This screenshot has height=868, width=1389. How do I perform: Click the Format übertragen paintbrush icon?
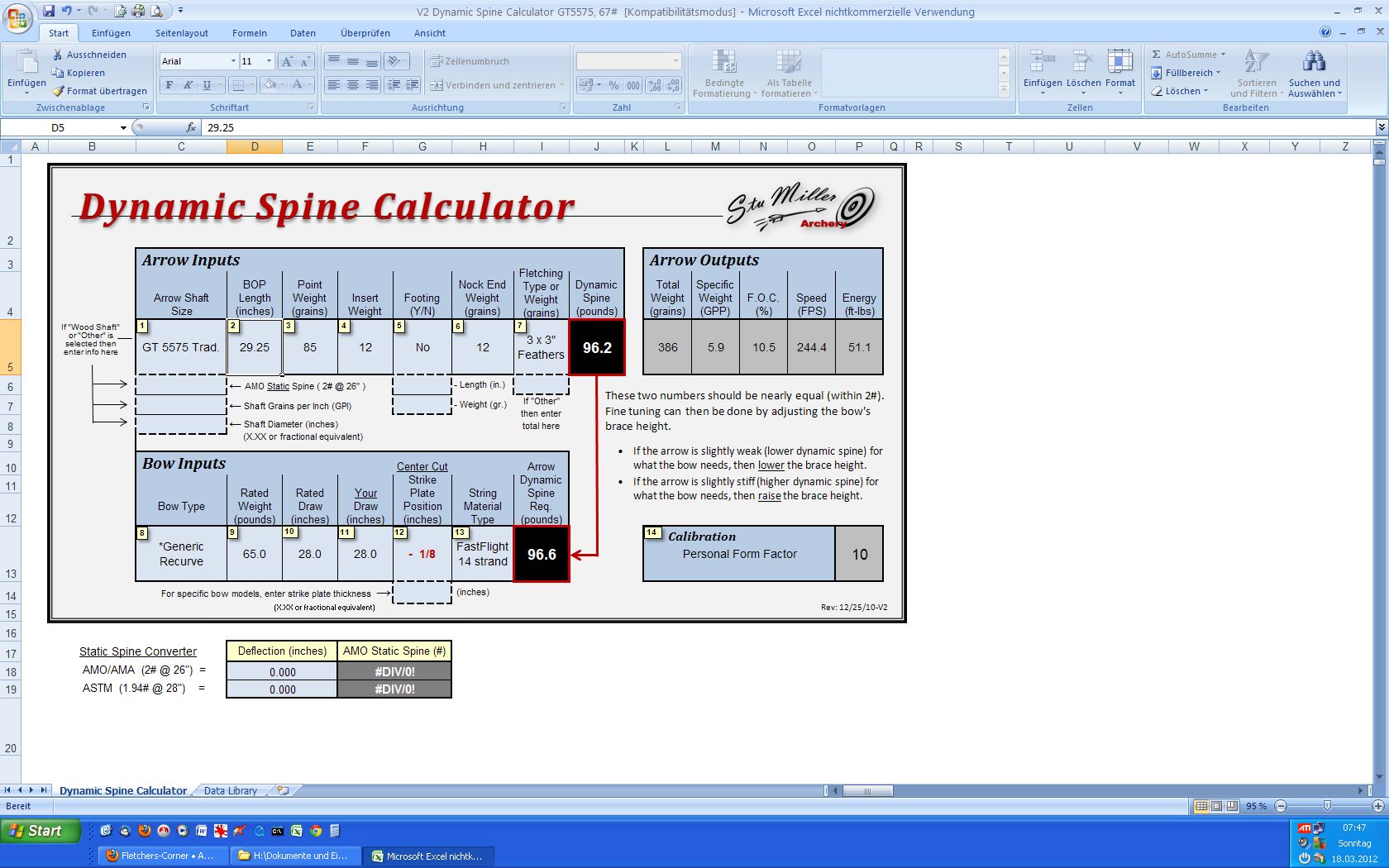(x=58, y=91)
